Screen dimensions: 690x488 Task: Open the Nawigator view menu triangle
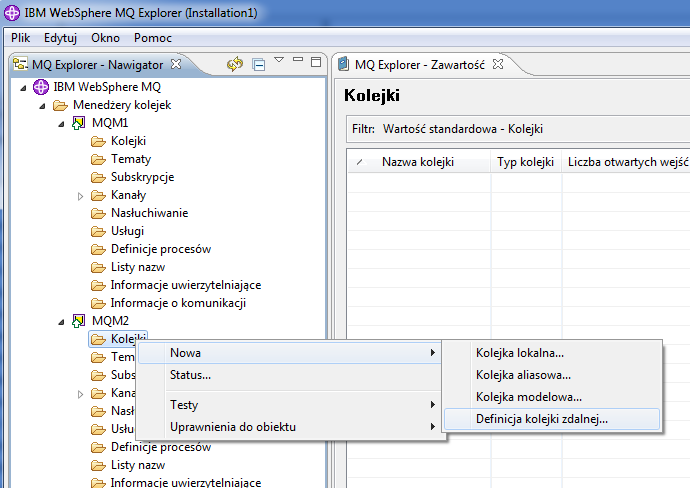[x=279, y=59]
